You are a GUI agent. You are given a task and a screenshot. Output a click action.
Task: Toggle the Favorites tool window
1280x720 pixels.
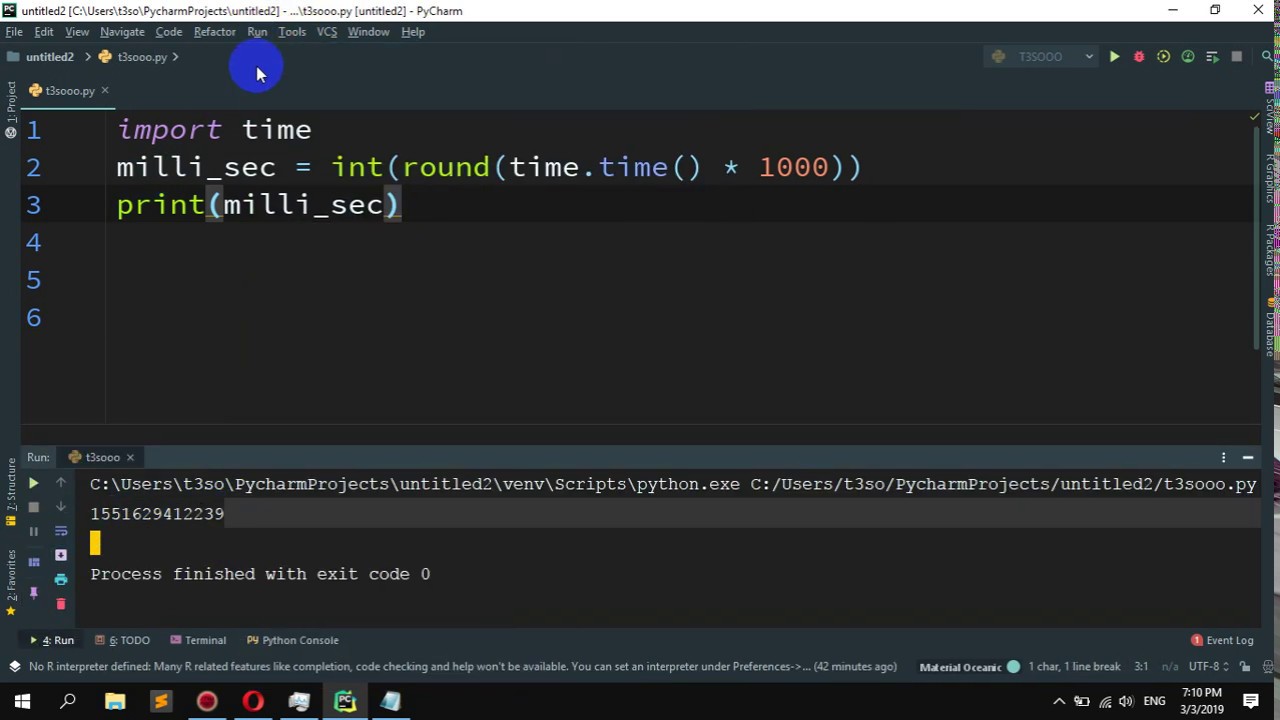11,582
